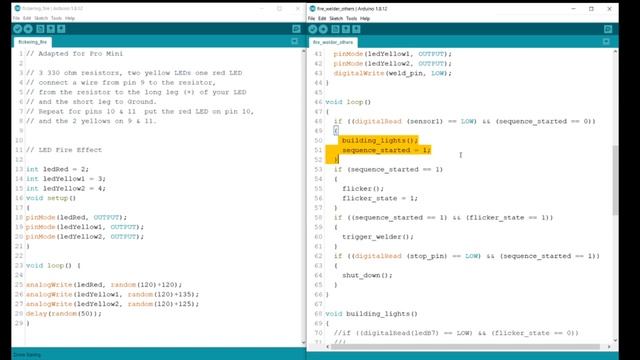Open Sketch menu in left Arduino window
Viewport: 640px width, 360px height.
pyautogui.click(x=41, y=18)
